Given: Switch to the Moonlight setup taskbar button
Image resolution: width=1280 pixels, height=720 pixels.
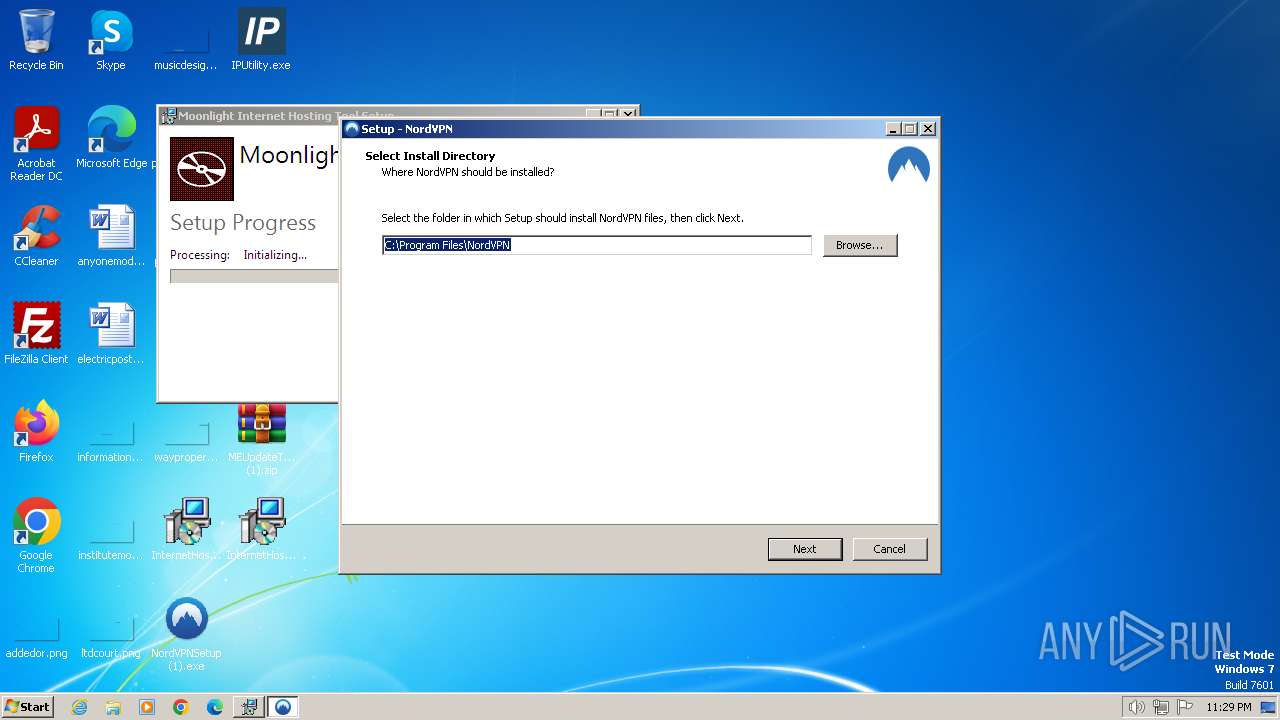Looking at the screenshot, I should point(249,707).
